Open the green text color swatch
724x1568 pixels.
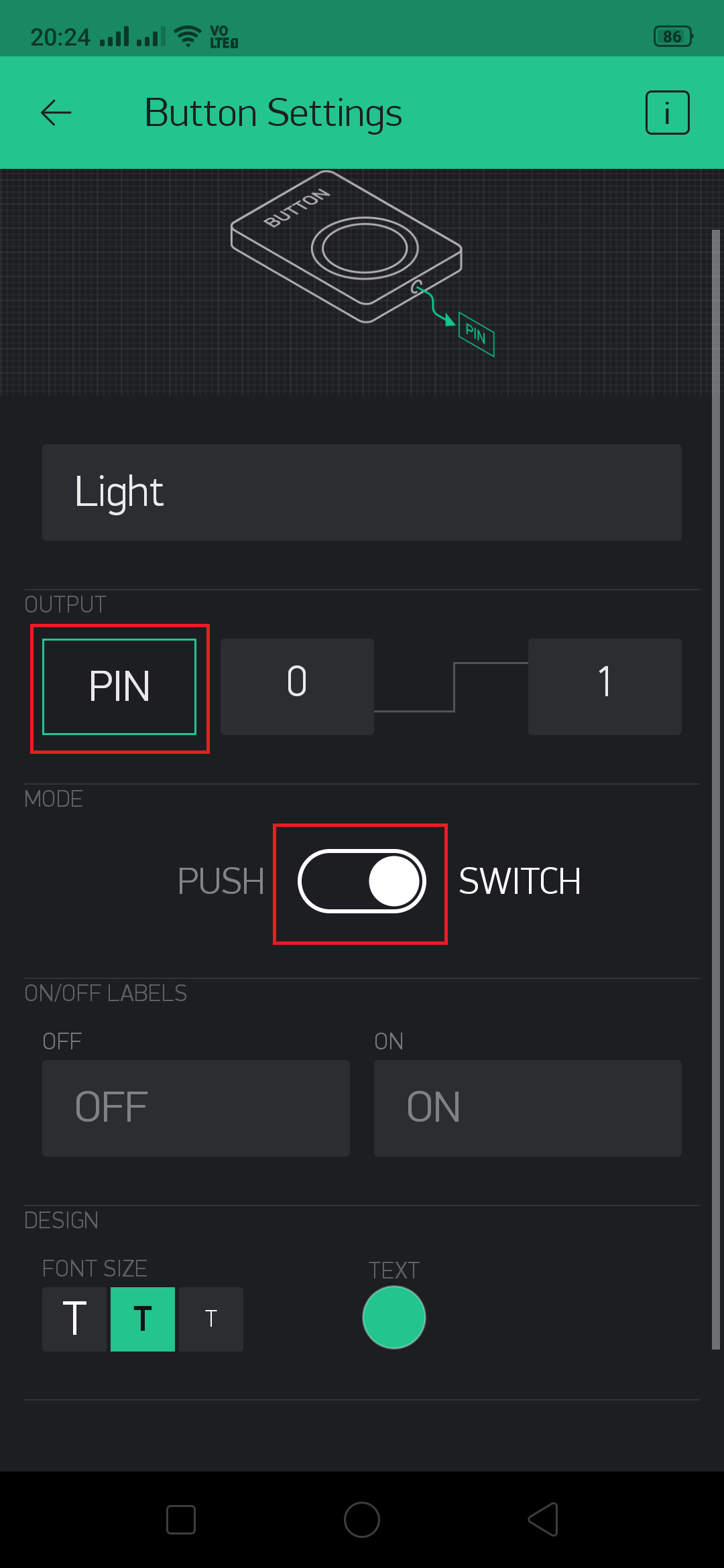click(394, 1317)
